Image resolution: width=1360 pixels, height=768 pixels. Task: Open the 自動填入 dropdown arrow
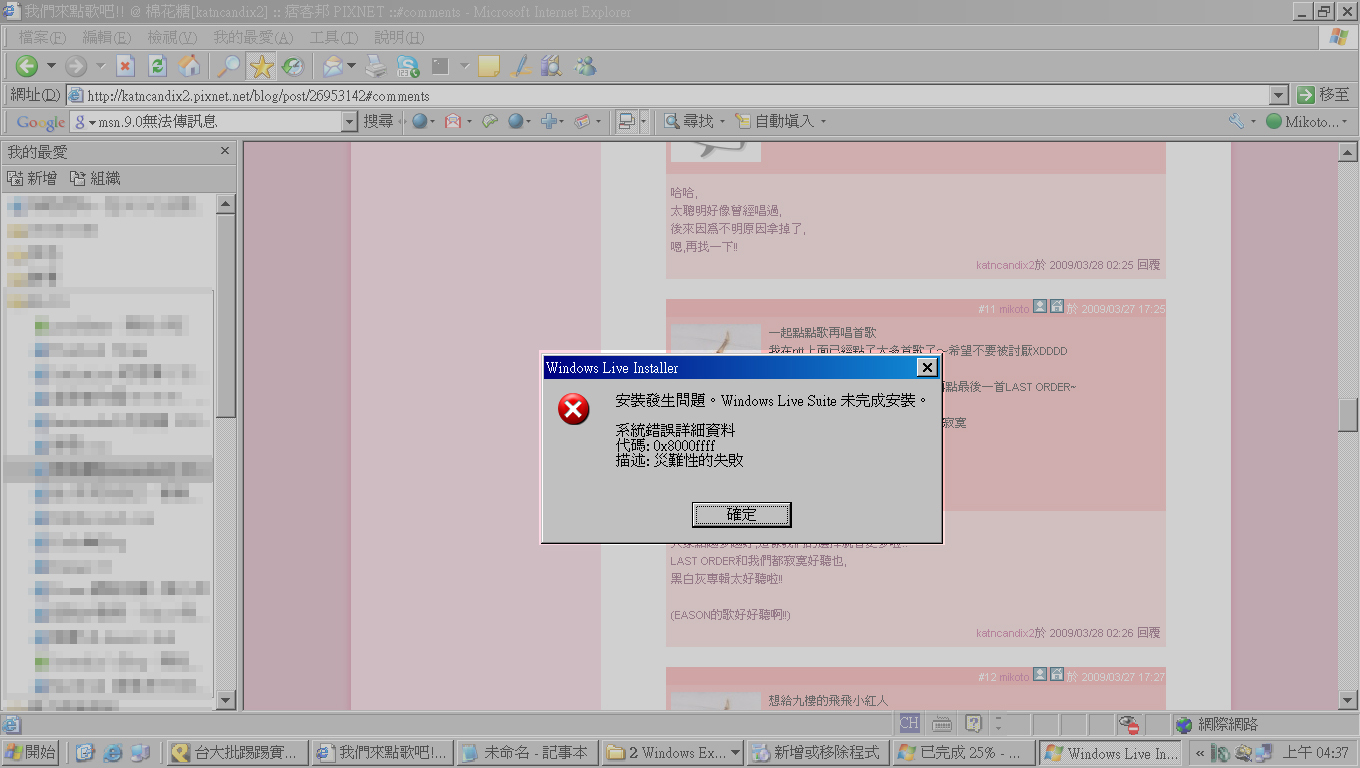pyautogui.click(x=823, y=121)
